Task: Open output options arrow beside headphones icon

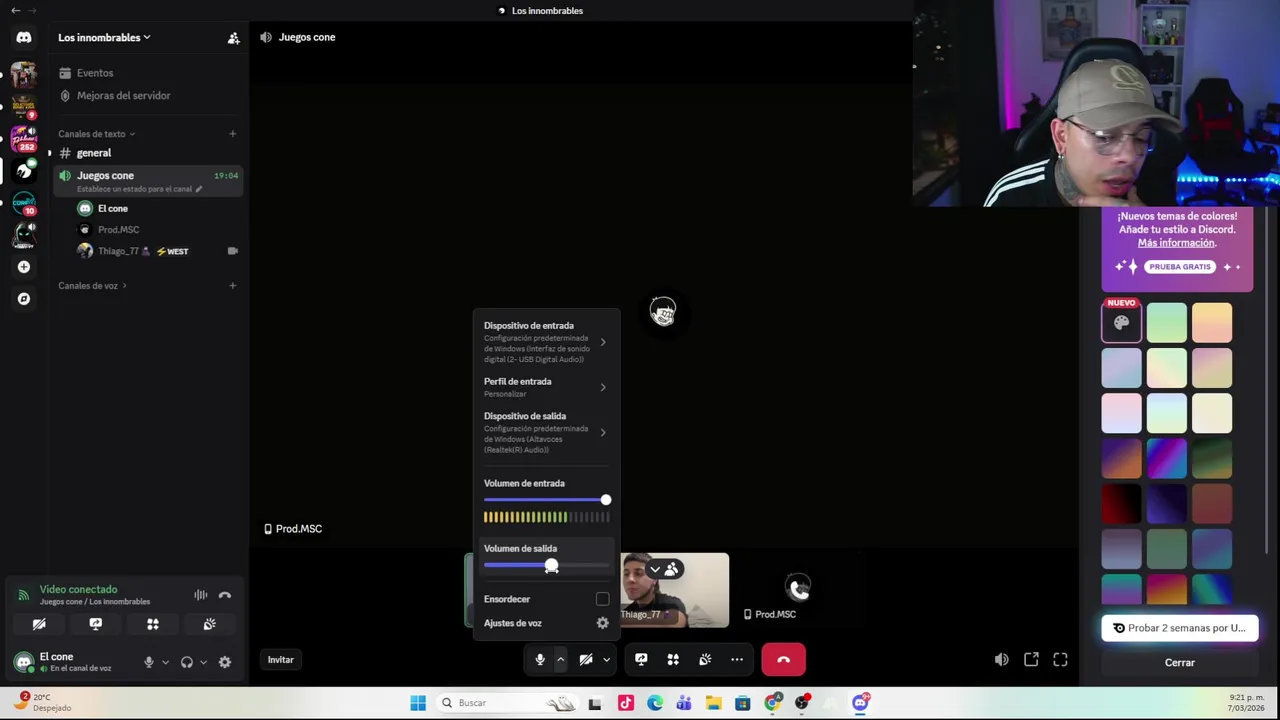Action: (x=203, y=662)
